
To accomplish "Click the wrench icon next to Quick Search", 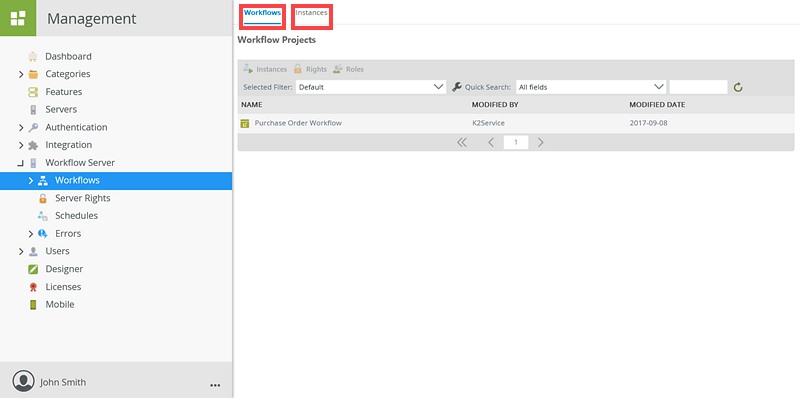I will tap(457, 87).
